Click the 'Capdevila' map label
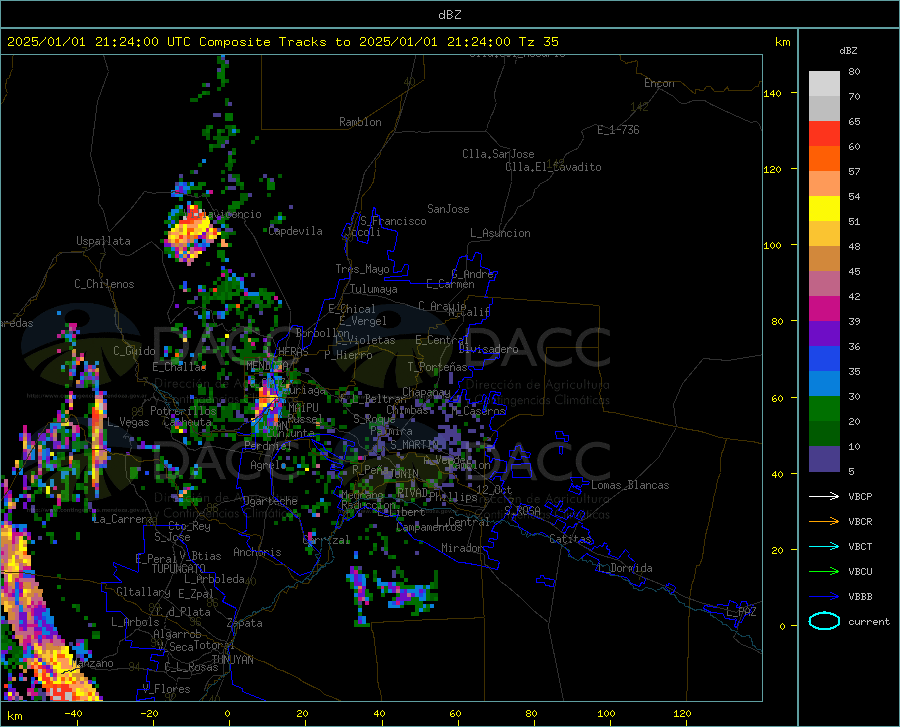The height and width of the screenshot is (727, 900). pos(296,231)
